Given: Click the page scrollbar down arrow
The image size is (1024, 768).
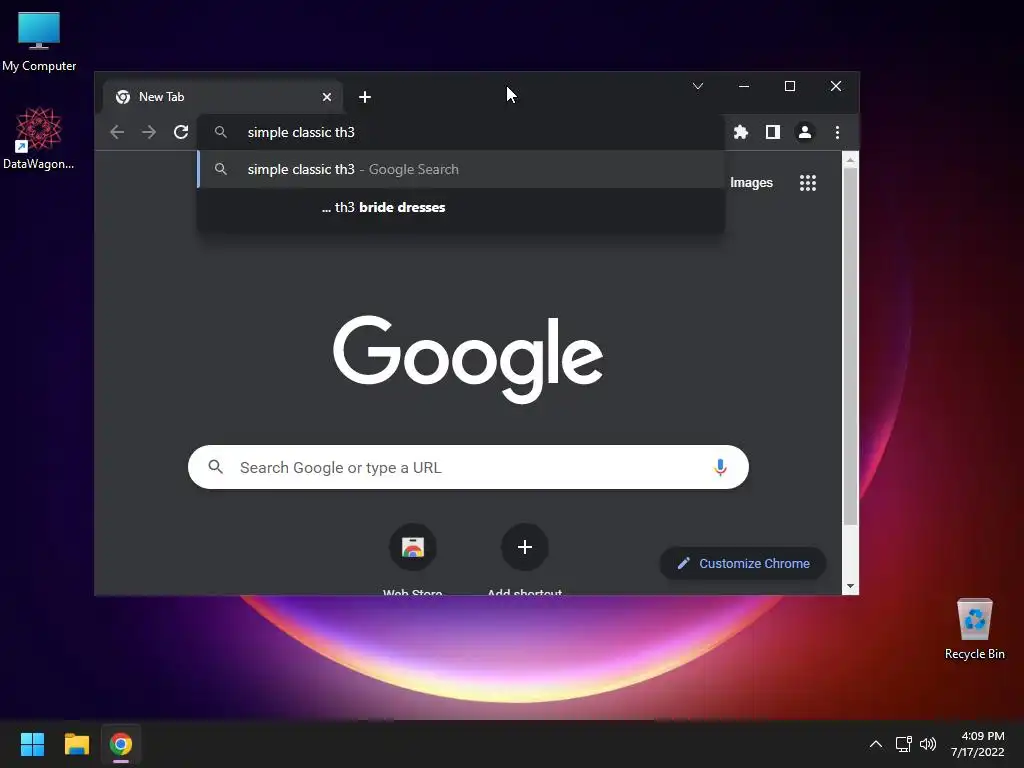Looking at the screenshot, I should 850,586.
